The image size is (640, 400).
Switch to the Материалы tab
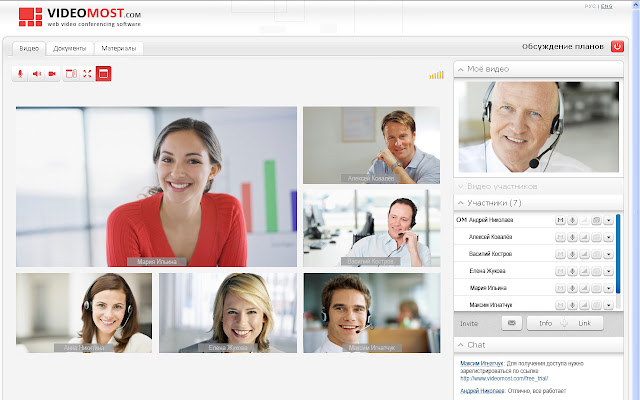(x=118, y=48)
